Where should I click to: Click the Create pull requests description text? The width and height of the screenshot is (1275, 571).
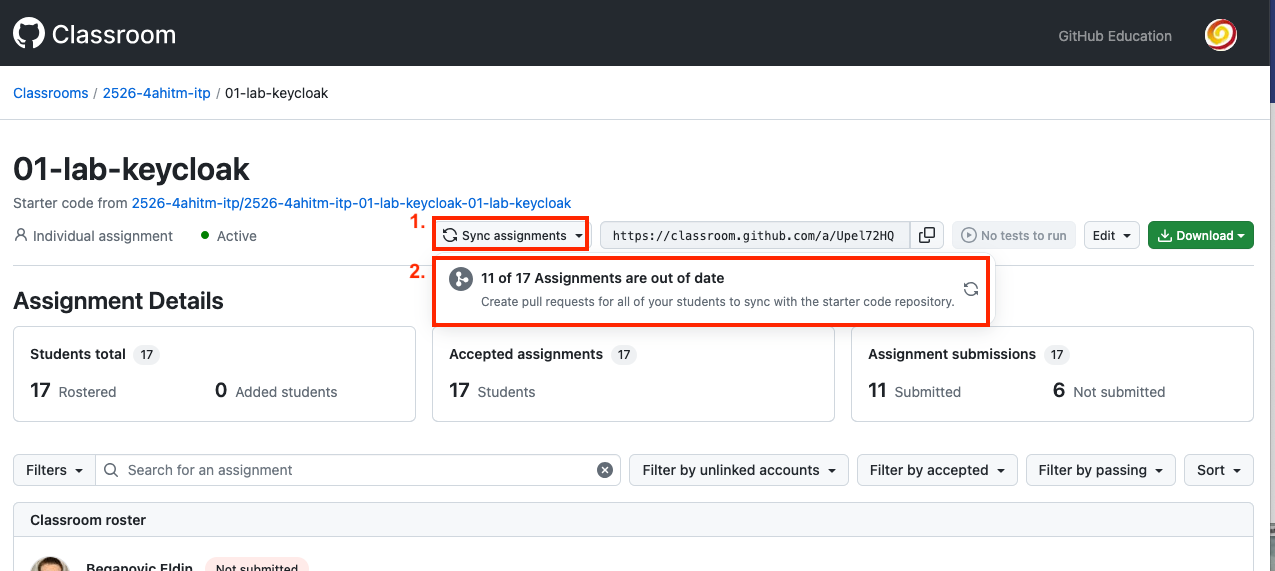click(x=717, y=301)
